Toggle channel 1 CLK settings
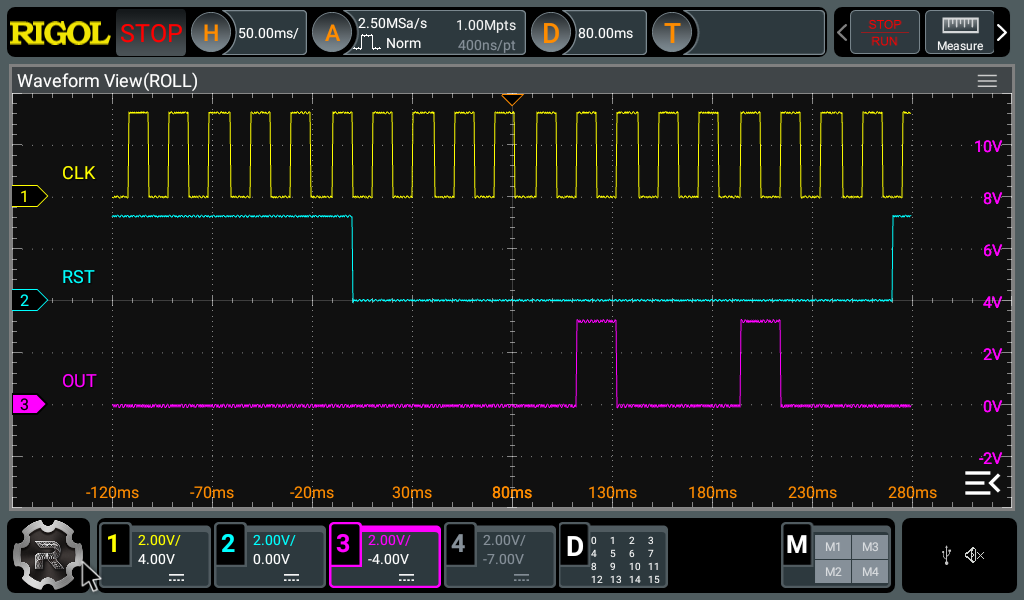Screen dimensions: 1024x600 click(155, 556)
